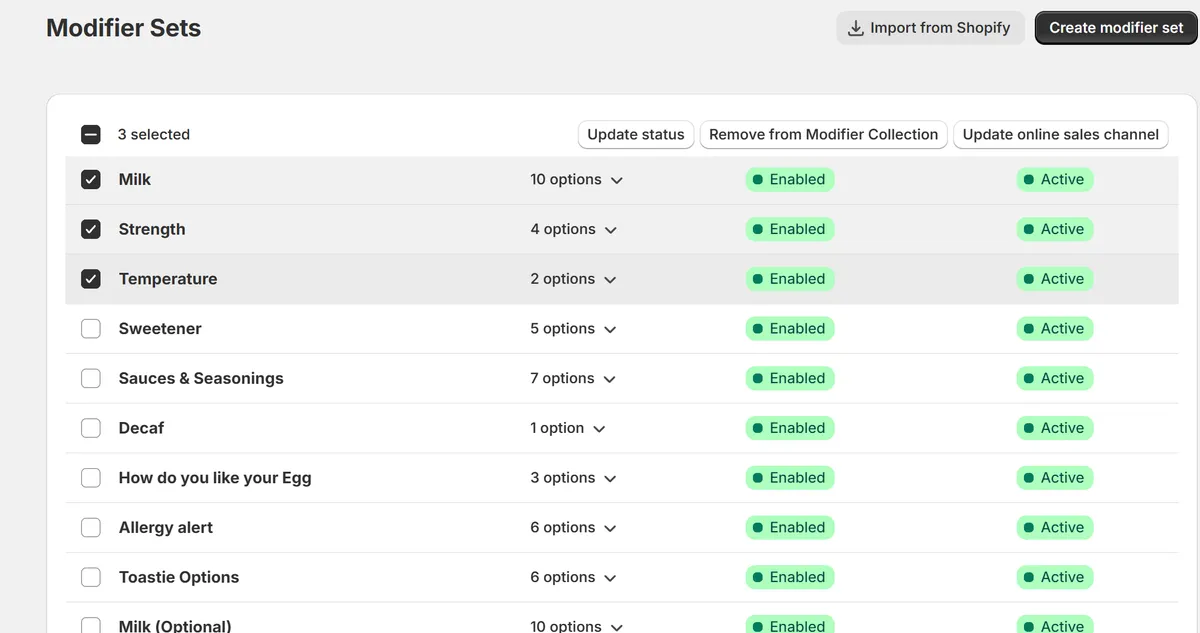Expand Decaf's 1 option chevron
The width and height of the screenshot is (1200, 633).
[x=599, y=429]
